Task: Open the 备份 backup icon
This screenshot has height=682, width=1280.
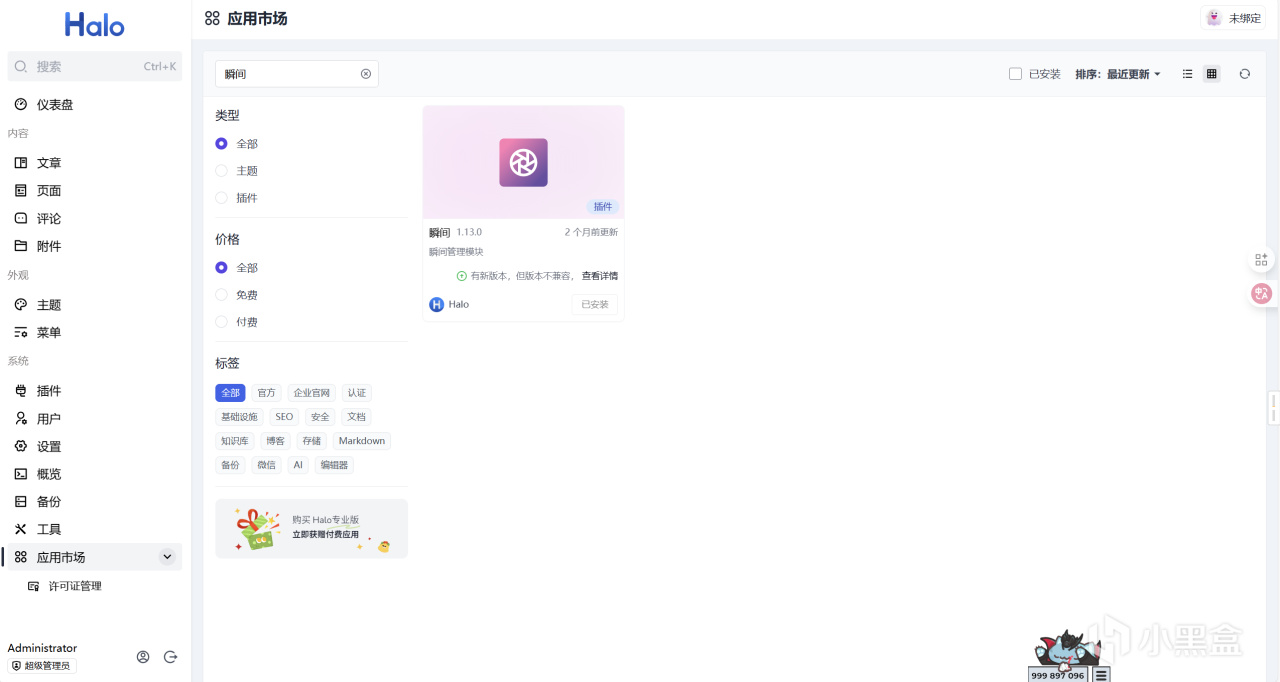Action: pyautogui.click(x=21, y=501)
